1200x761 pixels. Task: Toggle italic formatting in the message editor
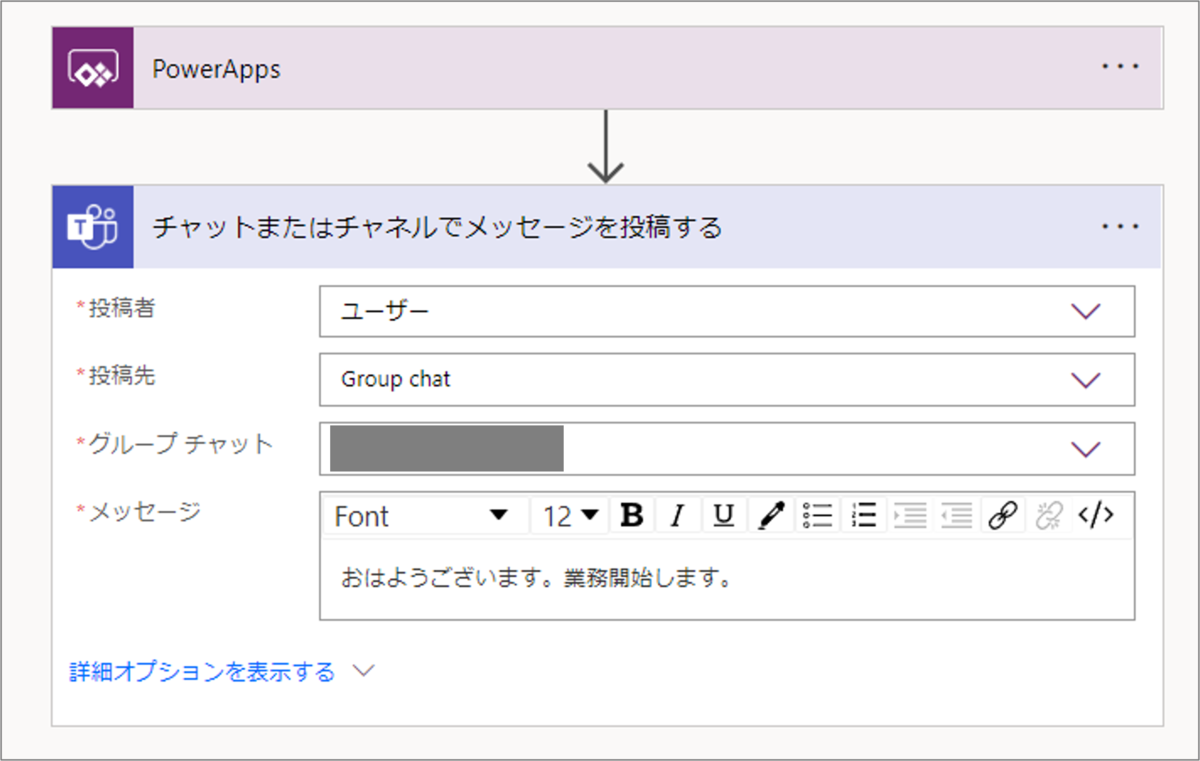click(x=678, y=516)
